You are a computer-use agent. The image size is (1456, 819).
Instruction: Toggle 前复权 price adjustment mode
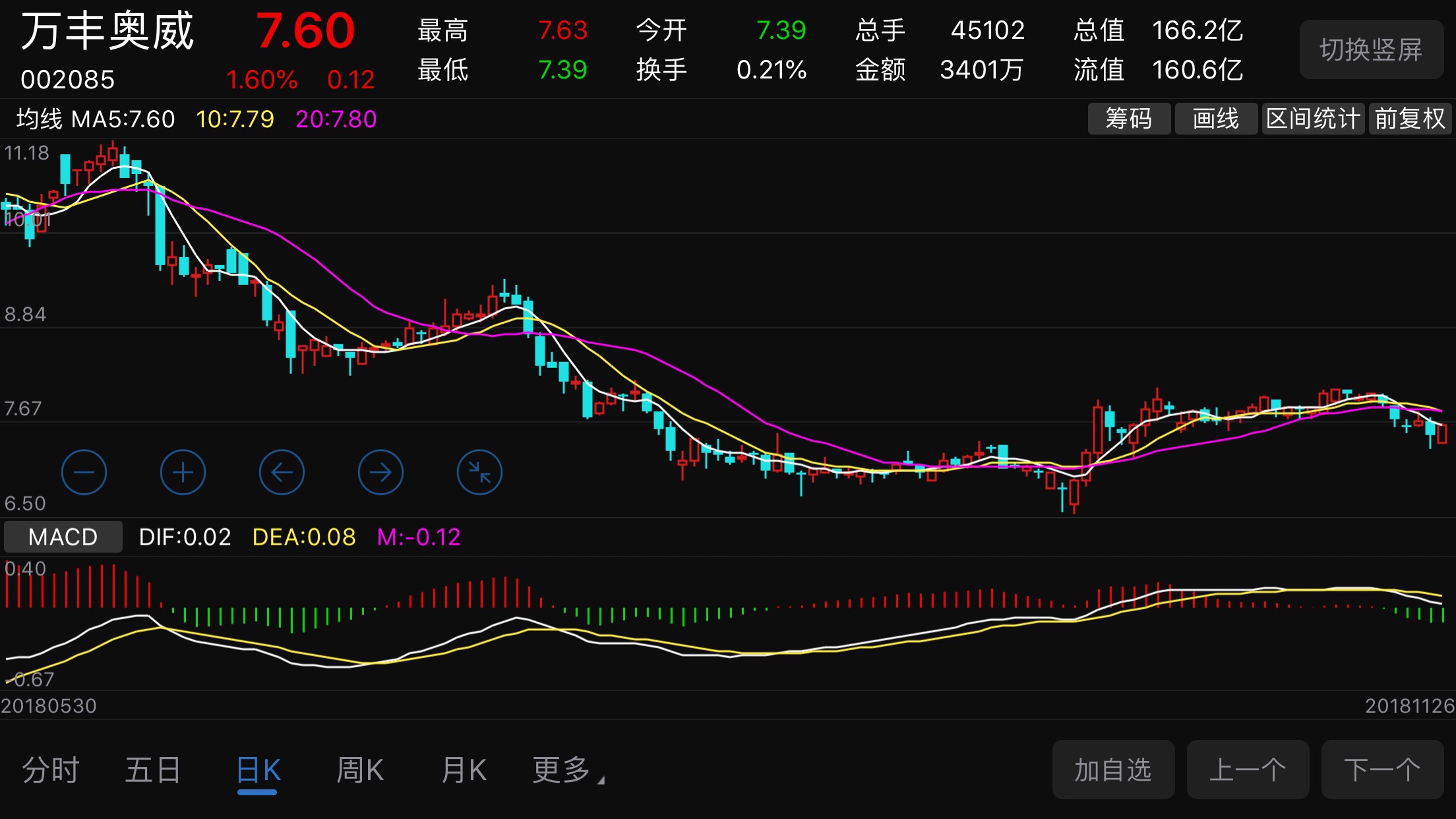pos(1410,119)
